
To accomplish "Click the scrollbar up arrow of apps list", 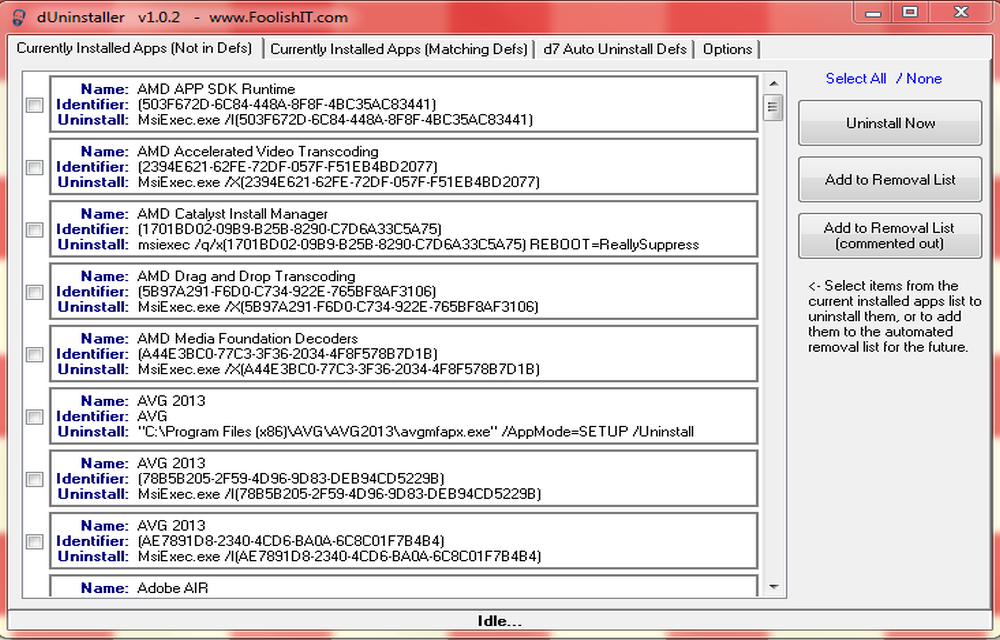I will (774, 84).
